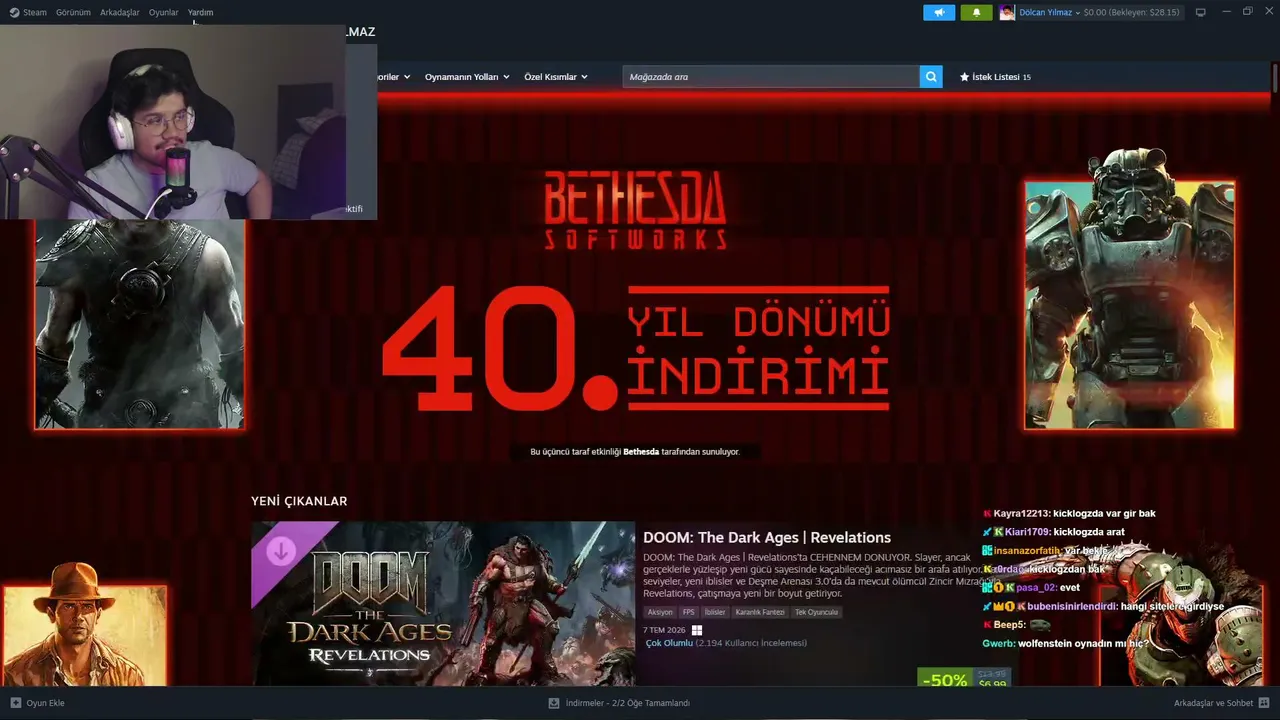
Task: Open İndirmeler 2/2 Öğe Tamamlandı status
Action: click(x=628, y=703)
